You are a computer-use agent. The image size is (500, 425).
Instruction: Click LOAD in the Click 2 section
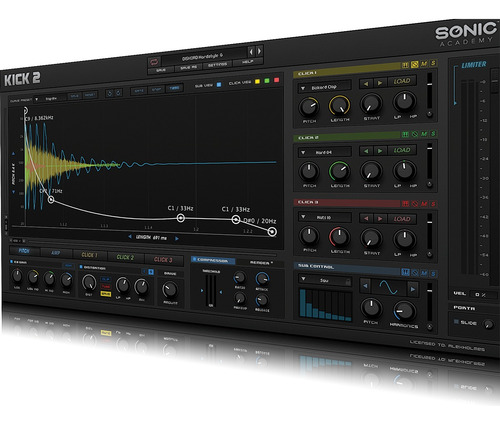click(x=402, y=150)
